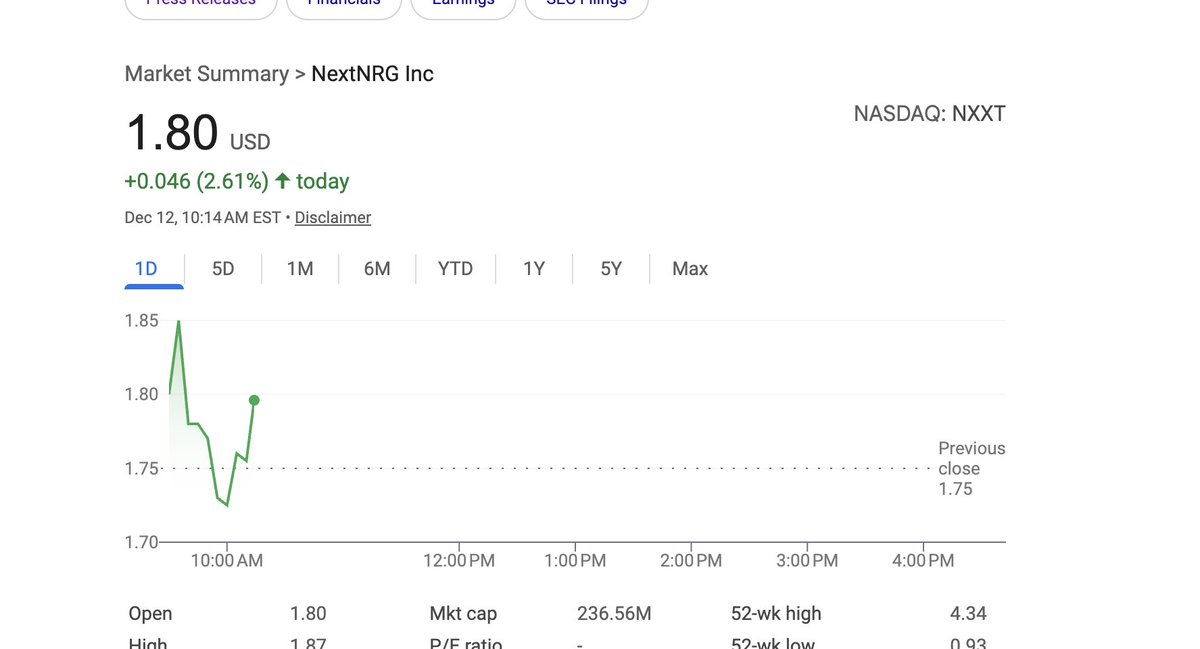Click the Previous close 1.75 label
This screenshot has height=649, width=1200.
tap(972, 468)
